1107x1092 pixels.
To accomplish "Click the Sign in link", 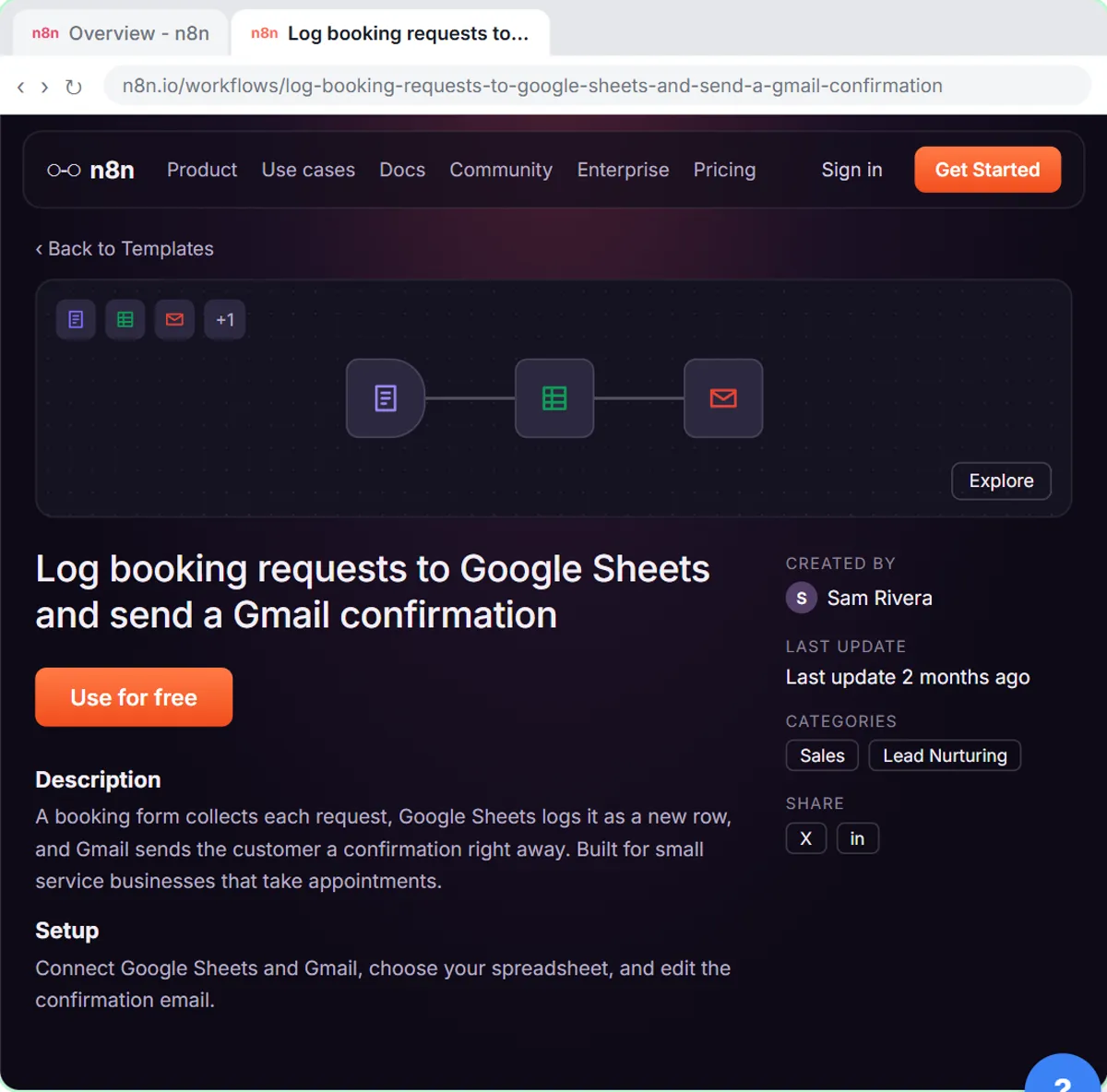I will 851,170.
